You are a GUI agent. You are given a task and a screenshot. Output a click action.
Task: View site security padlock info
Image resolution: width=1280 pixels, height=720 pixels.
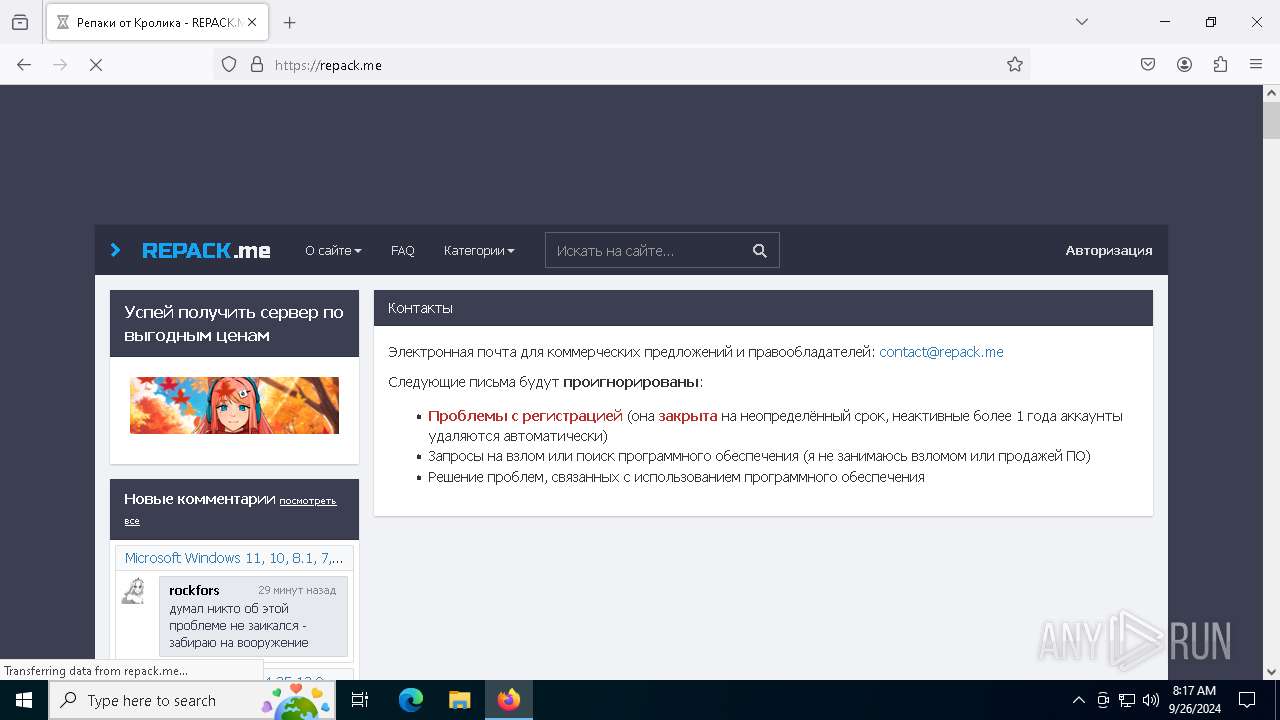tap(257, 64)
